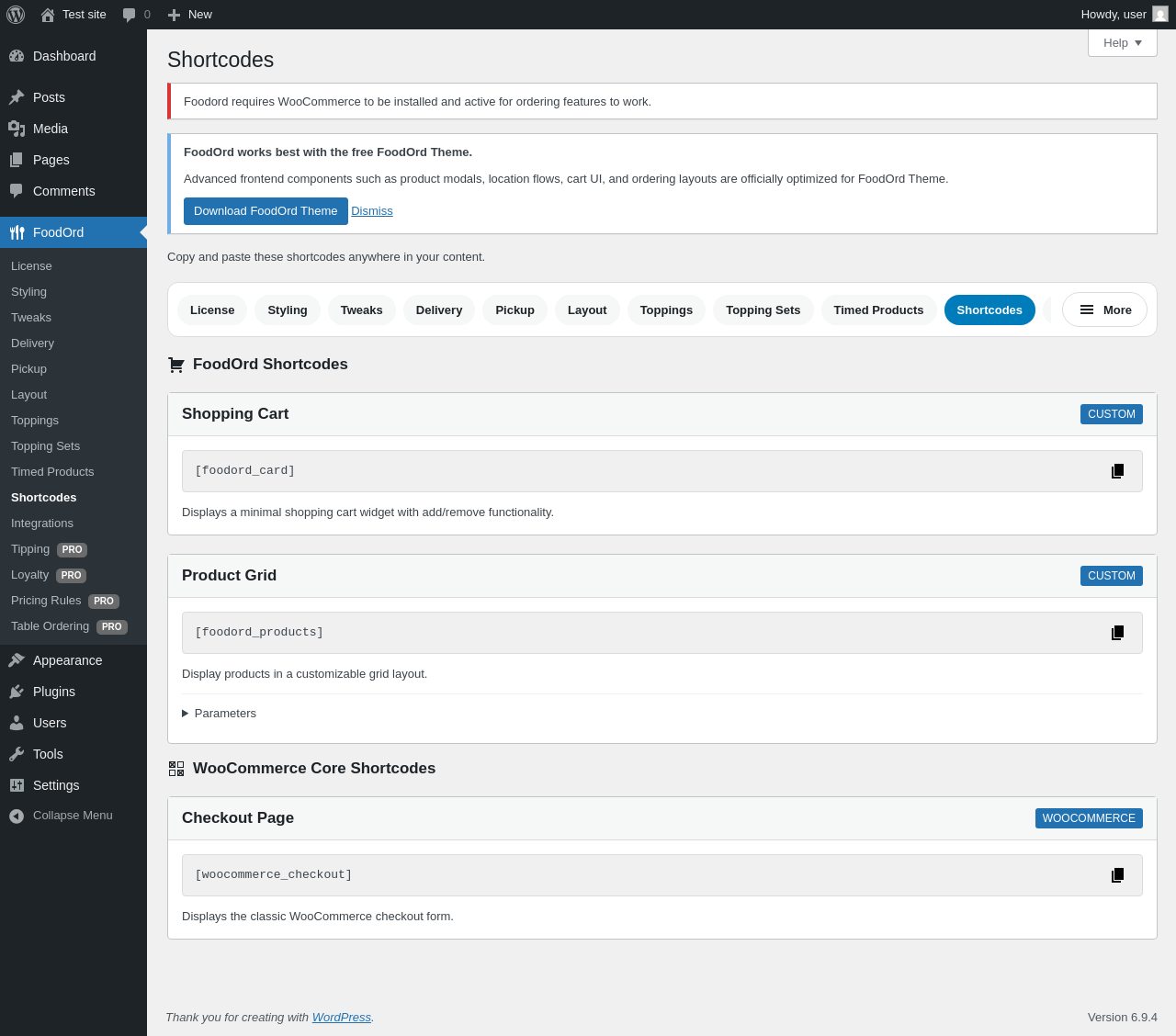Open the License submenu item in the sidebar

[x=73, y=266]
